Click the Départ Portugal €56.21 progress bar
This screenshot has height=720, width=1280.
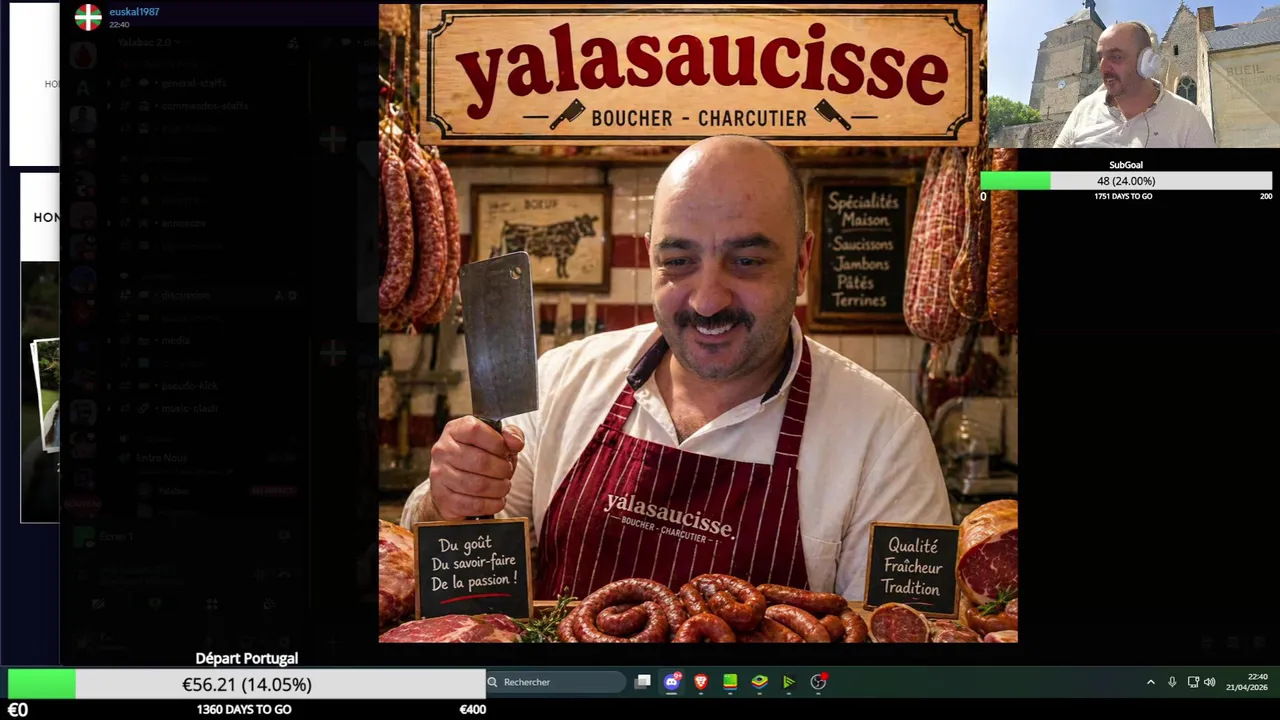click(246, 684)
